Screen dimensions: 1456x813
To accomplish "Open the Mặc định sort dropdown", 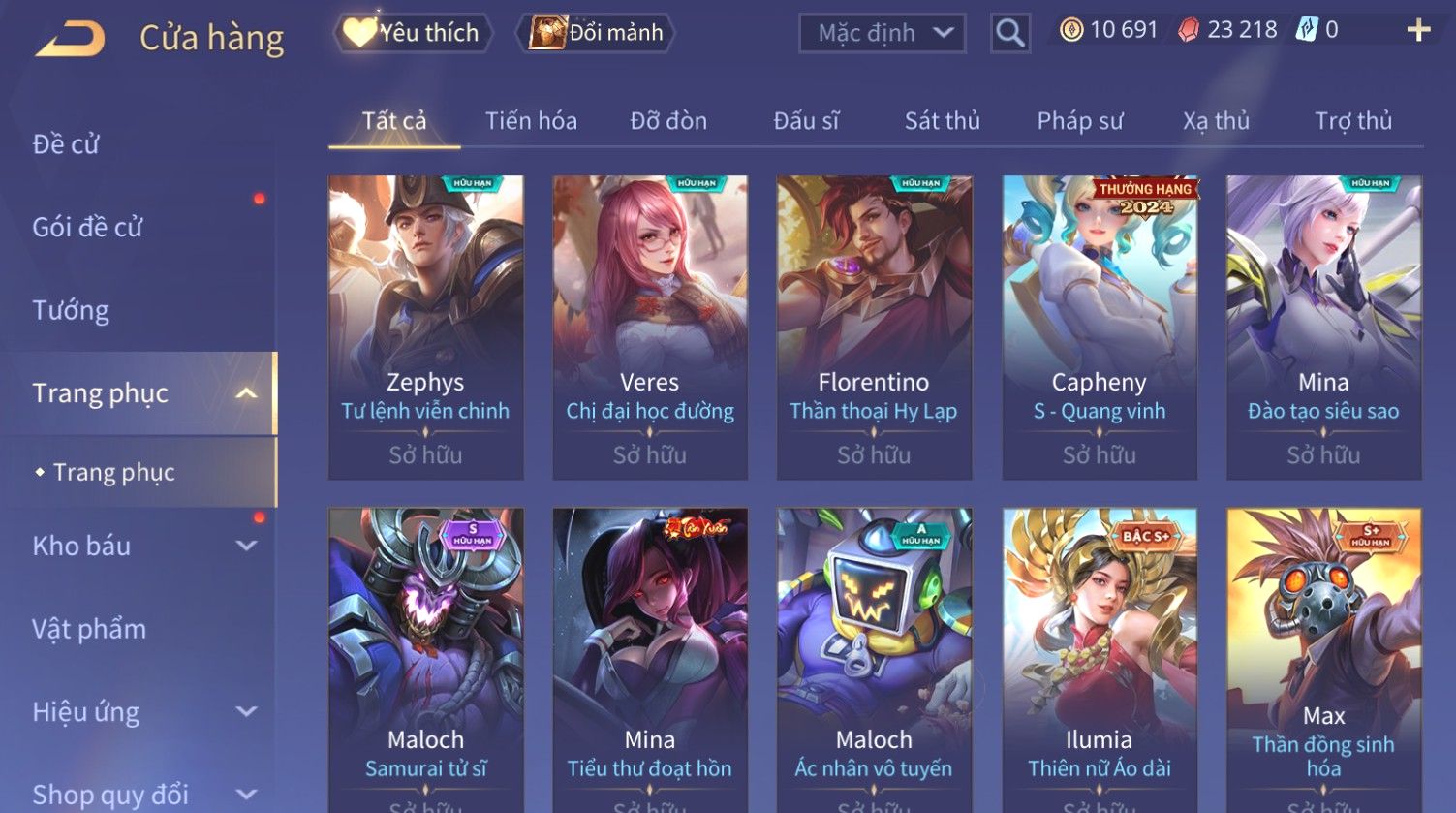I will (x=883, y=33).
